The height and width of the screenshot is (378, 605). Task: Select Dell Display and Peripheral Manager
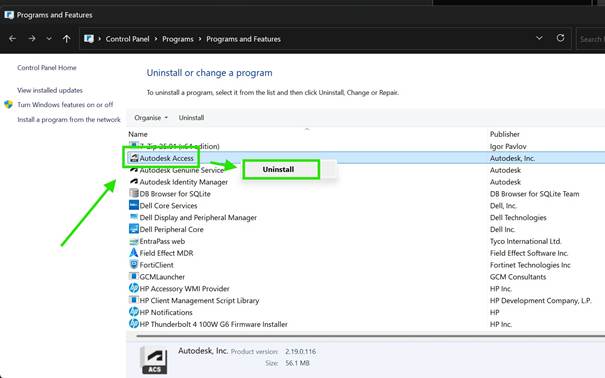pyautogui.click(x=198, y=218)
